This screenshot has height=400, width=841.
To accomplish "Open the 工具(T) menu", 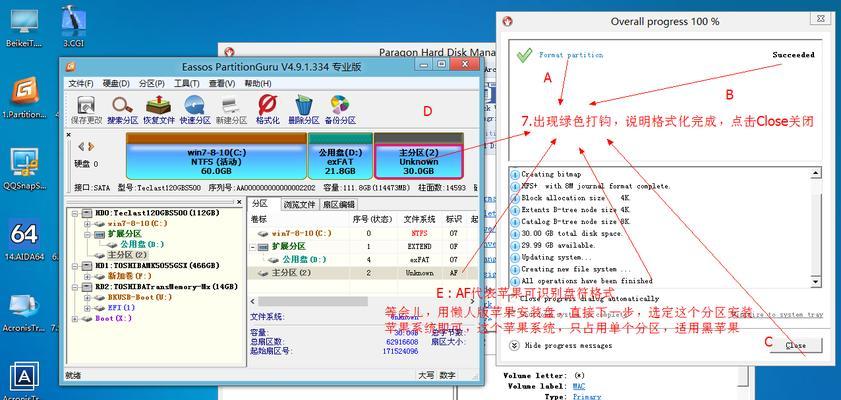I will pyautogui.click(x=187, y=84).
